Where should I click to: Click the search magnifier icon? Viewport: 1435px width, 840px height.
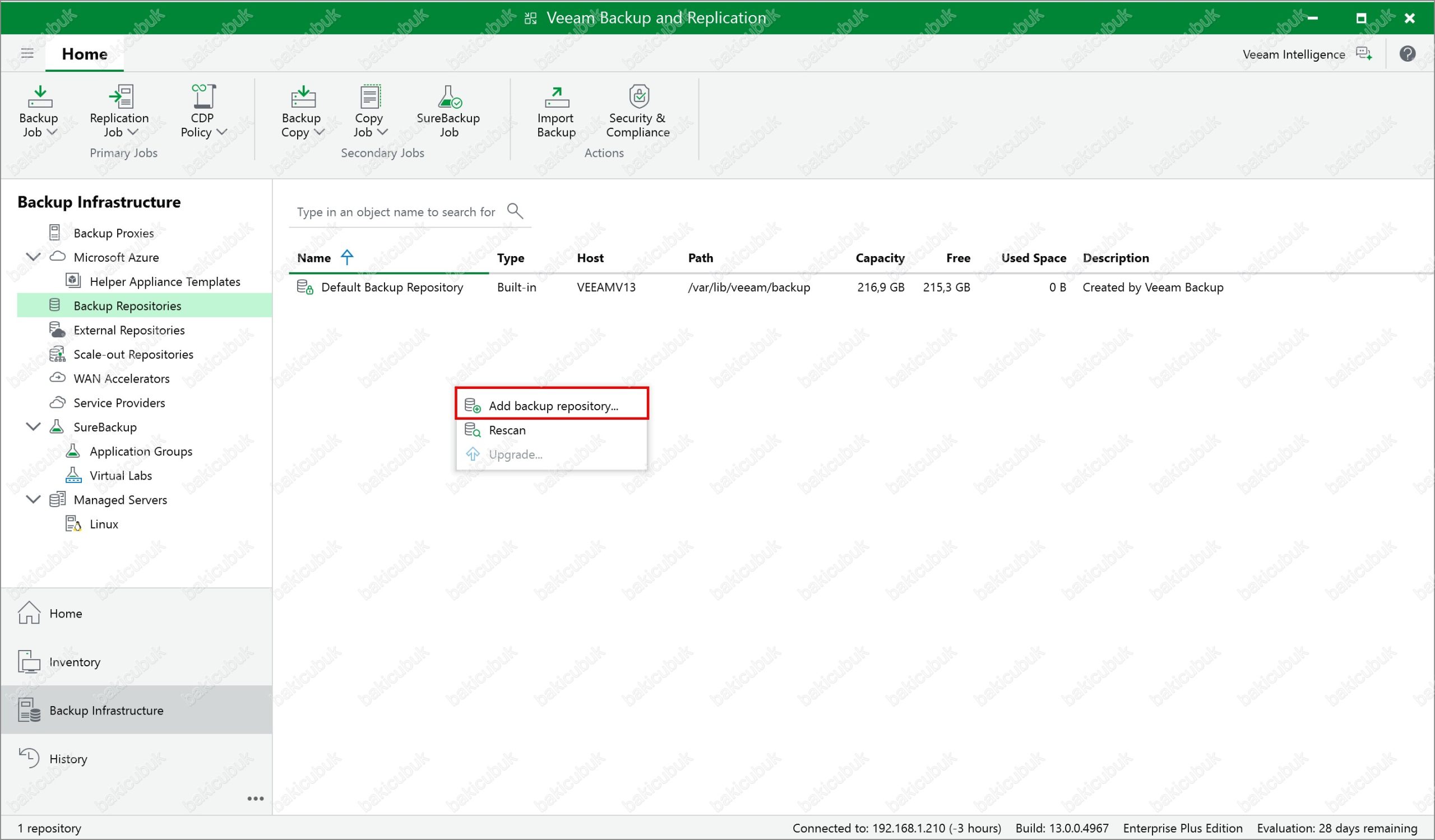[515, 211]
